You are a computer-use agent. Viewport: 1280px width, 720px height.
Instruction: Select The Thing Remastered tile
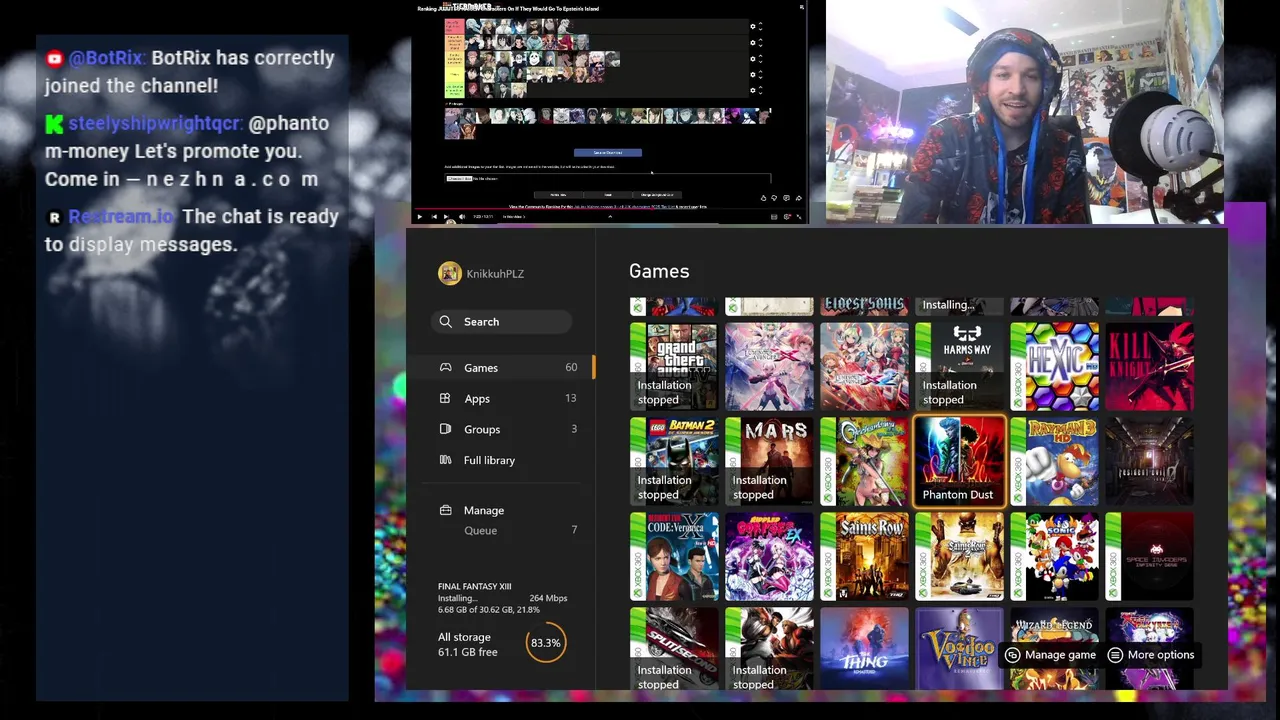point(864,648)
